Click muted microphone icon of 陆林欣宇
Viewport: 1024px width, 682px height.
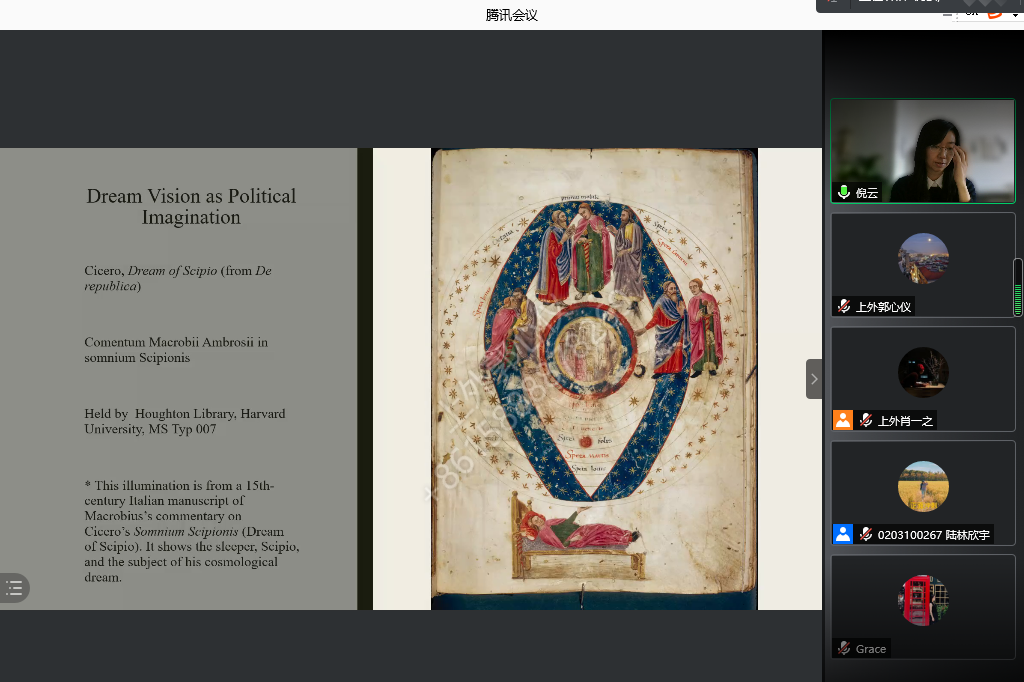point(866,535)
